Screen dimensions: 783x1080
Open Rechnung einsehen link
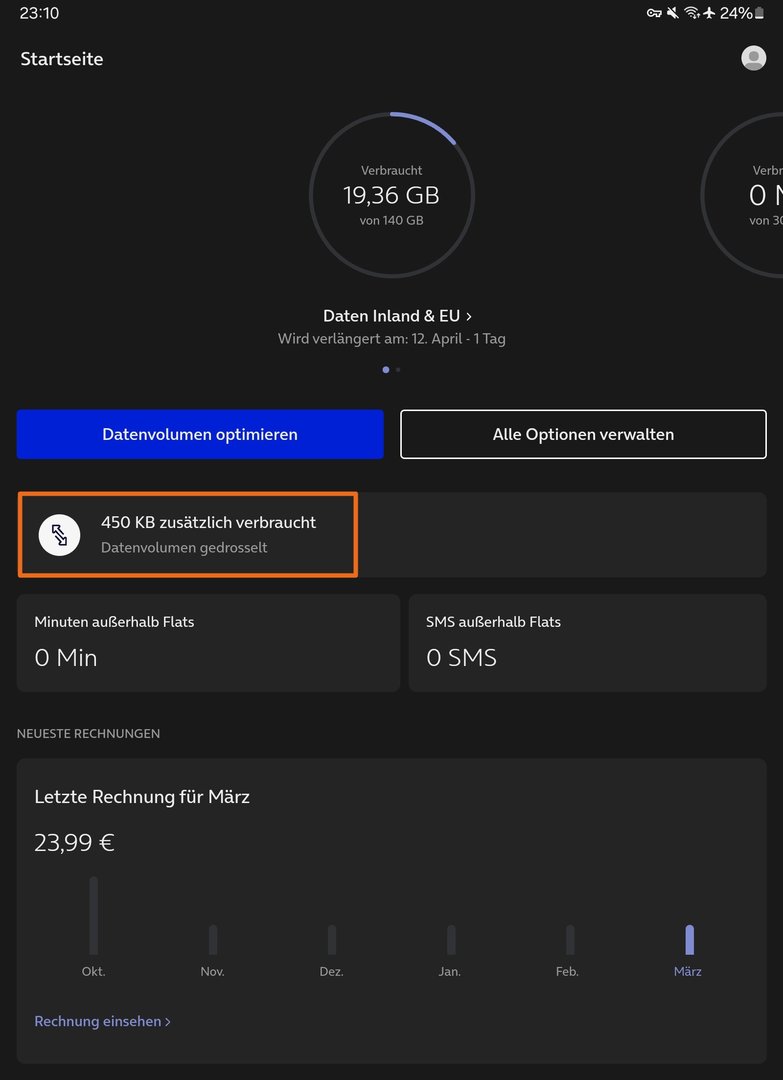point(102,1021)
